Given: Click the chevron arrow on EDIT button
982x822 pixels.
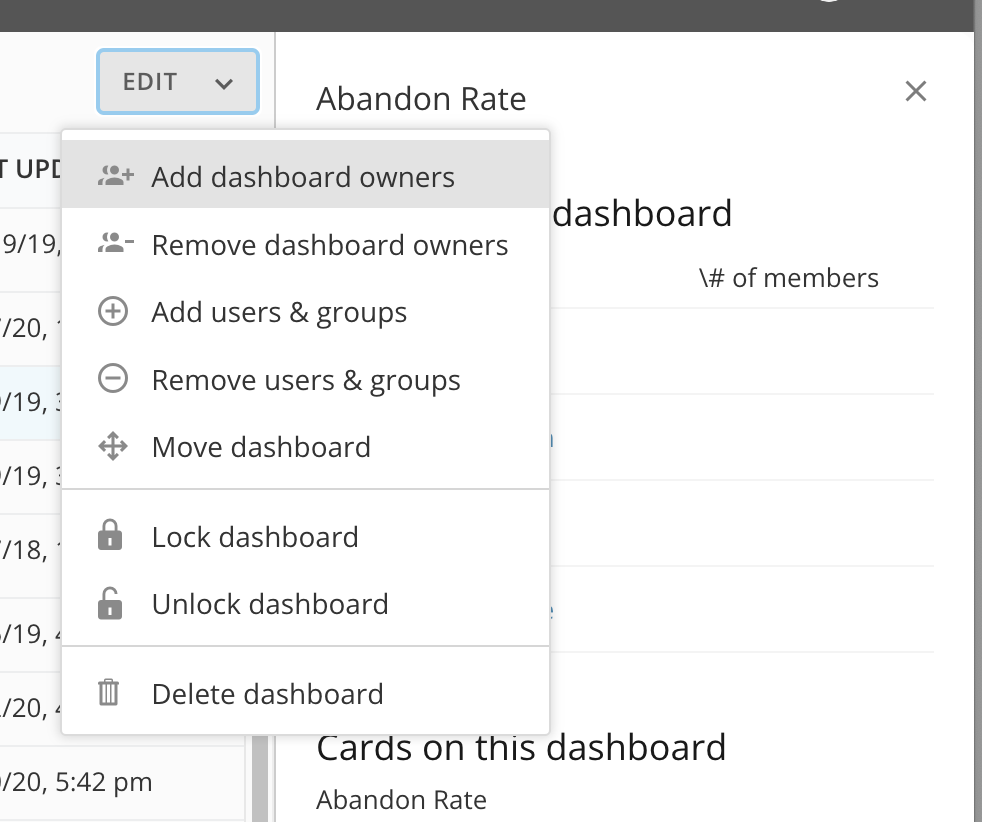Looking at the screenshot, I should point(224,83).
